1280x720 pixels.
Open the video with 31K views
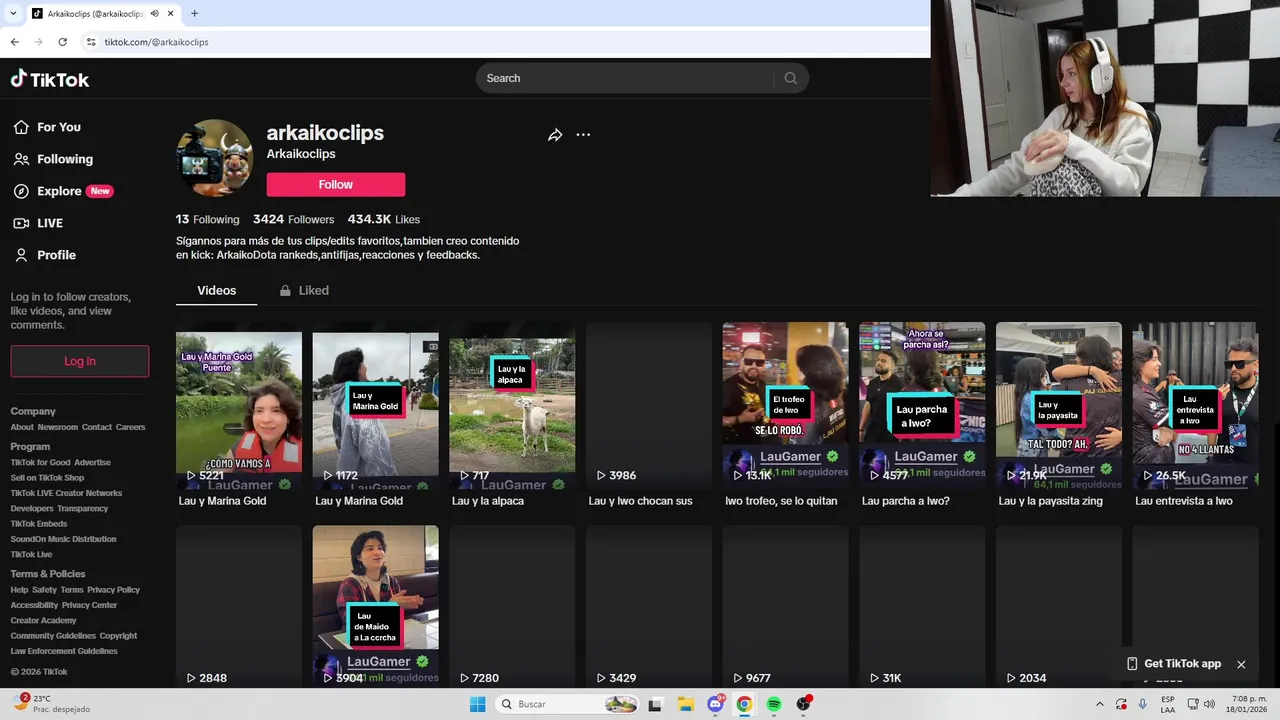(x=922, y=606)
